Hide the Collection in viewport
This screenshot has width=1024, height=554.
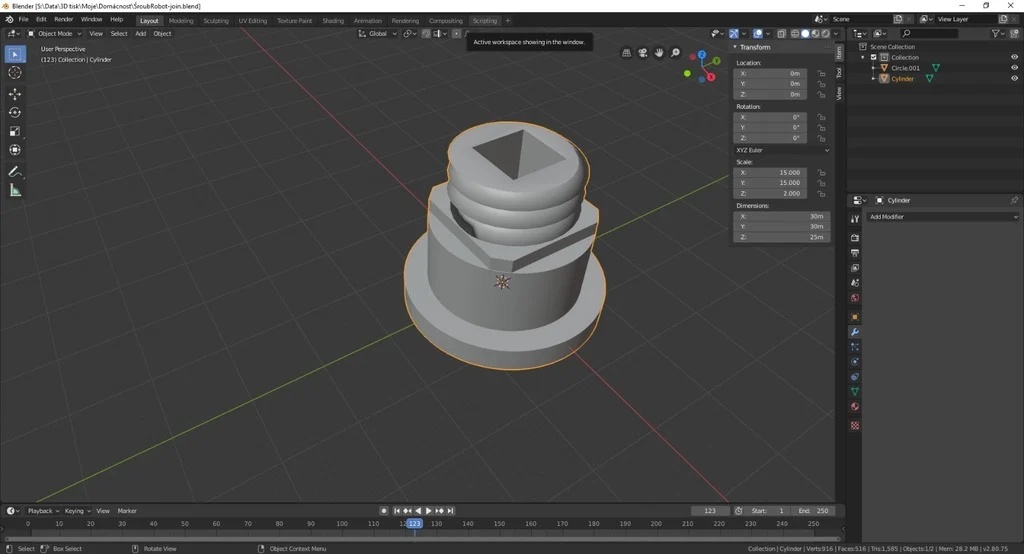click(1014, 57)
